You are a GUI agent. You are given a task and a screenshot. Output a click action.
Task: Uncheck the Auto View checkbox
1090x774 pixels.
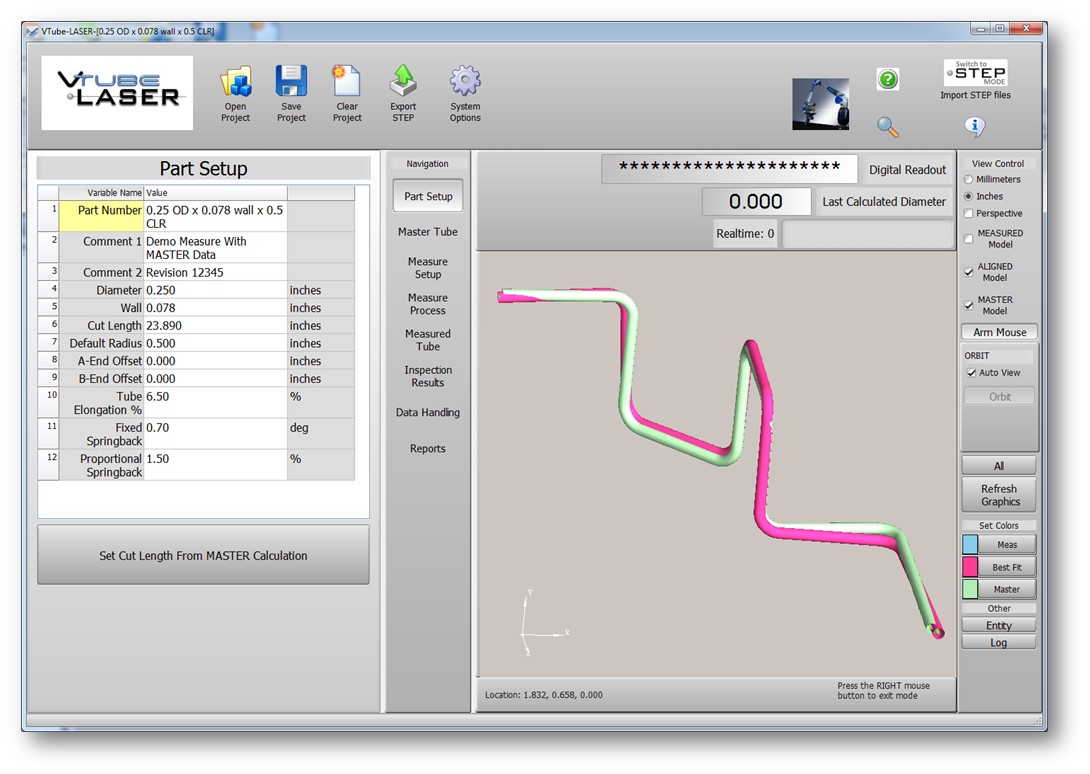click(971, 373)
